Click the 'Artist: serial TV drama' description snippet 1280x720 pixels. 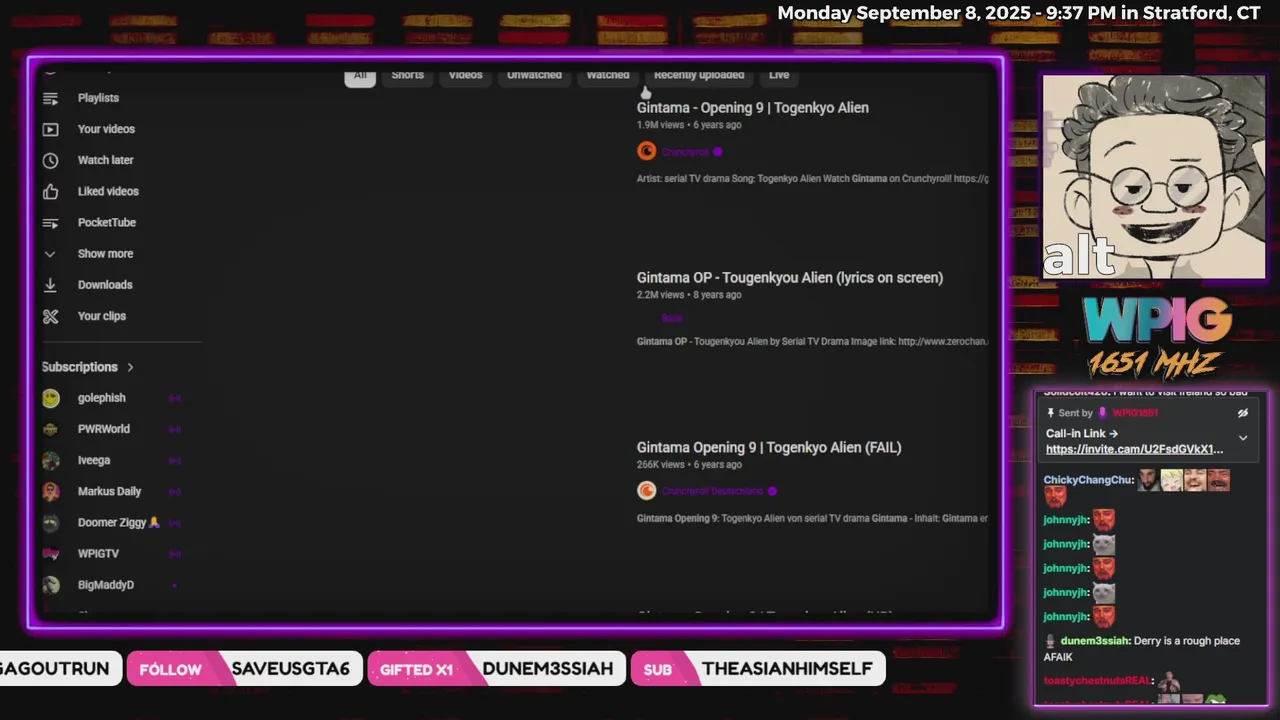(812, 179)
